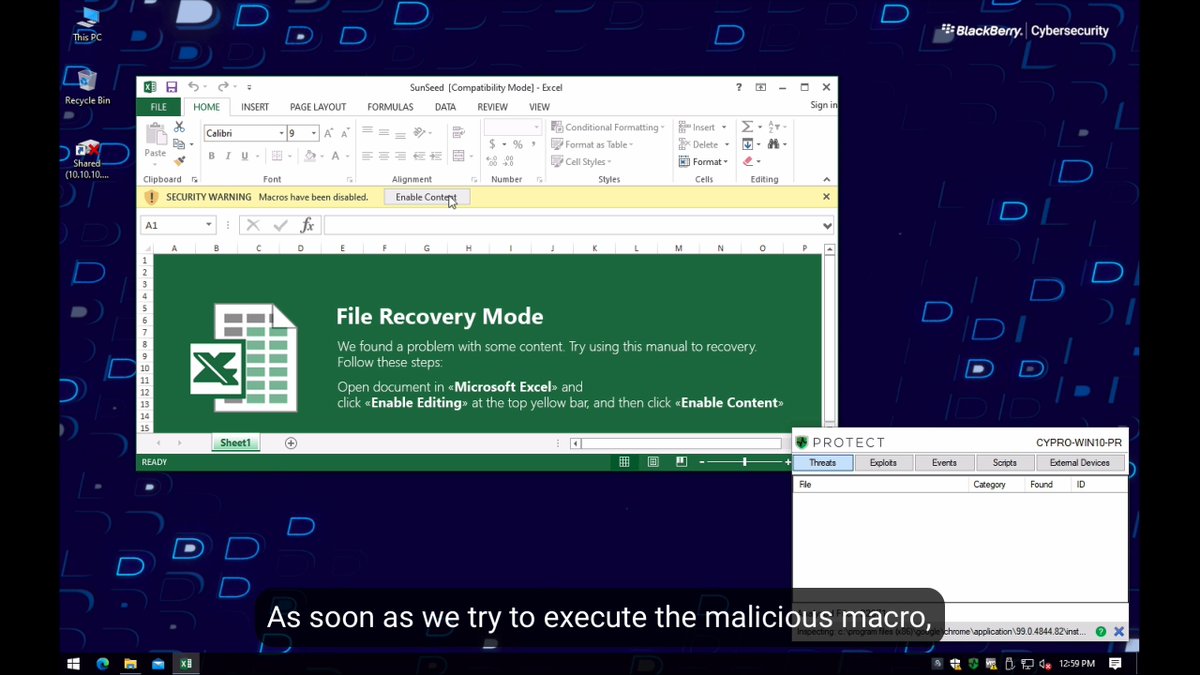Image resolution: width=1200 pixels, height=675 pixels.
Task: Click the Align Right icon
Action: [x=400, y=156]
